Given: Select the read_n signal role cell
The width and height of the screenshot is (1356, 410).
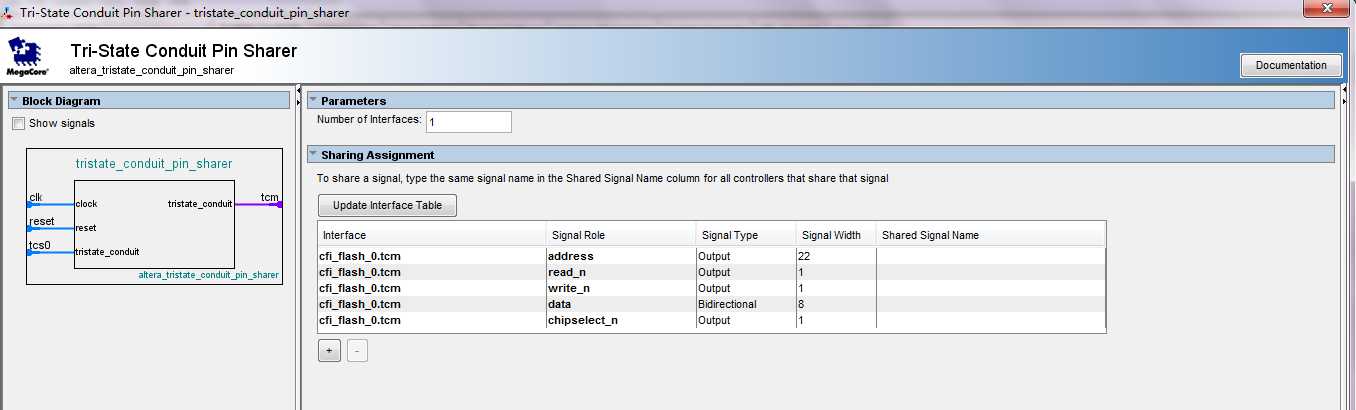Looking at the screenshot, I should tap(621, 272).
